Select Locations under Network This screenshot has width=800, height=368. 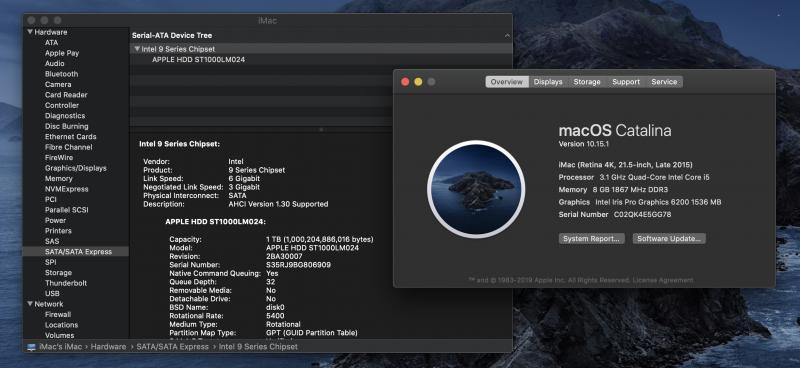coord(61,325)
